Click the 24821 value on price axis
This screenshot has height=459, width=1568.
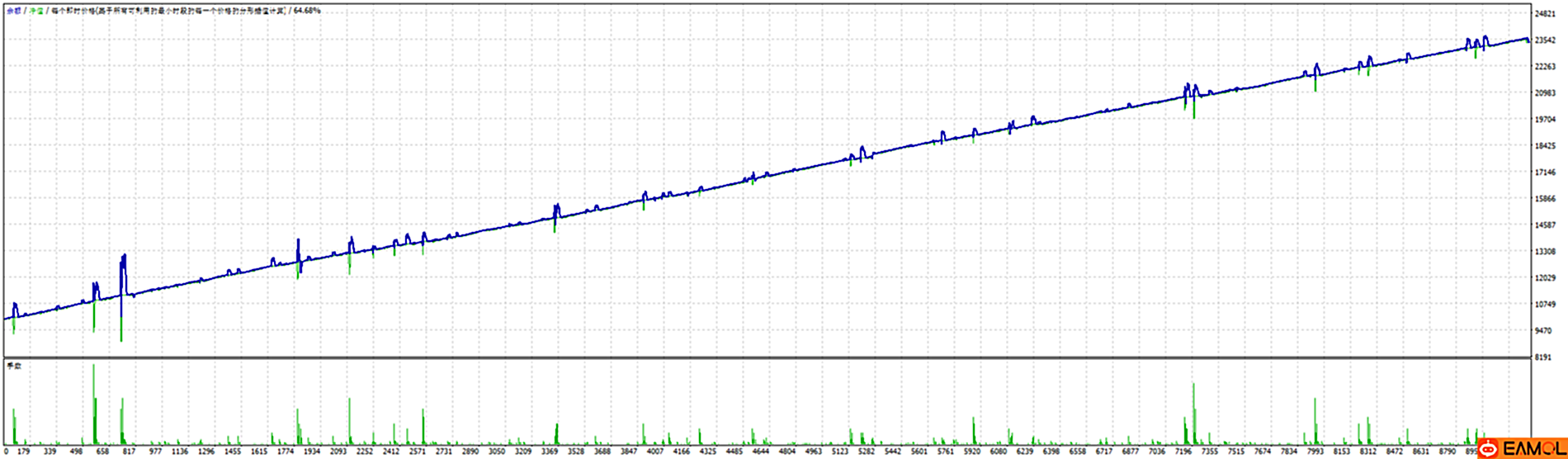click(1546, 14)
